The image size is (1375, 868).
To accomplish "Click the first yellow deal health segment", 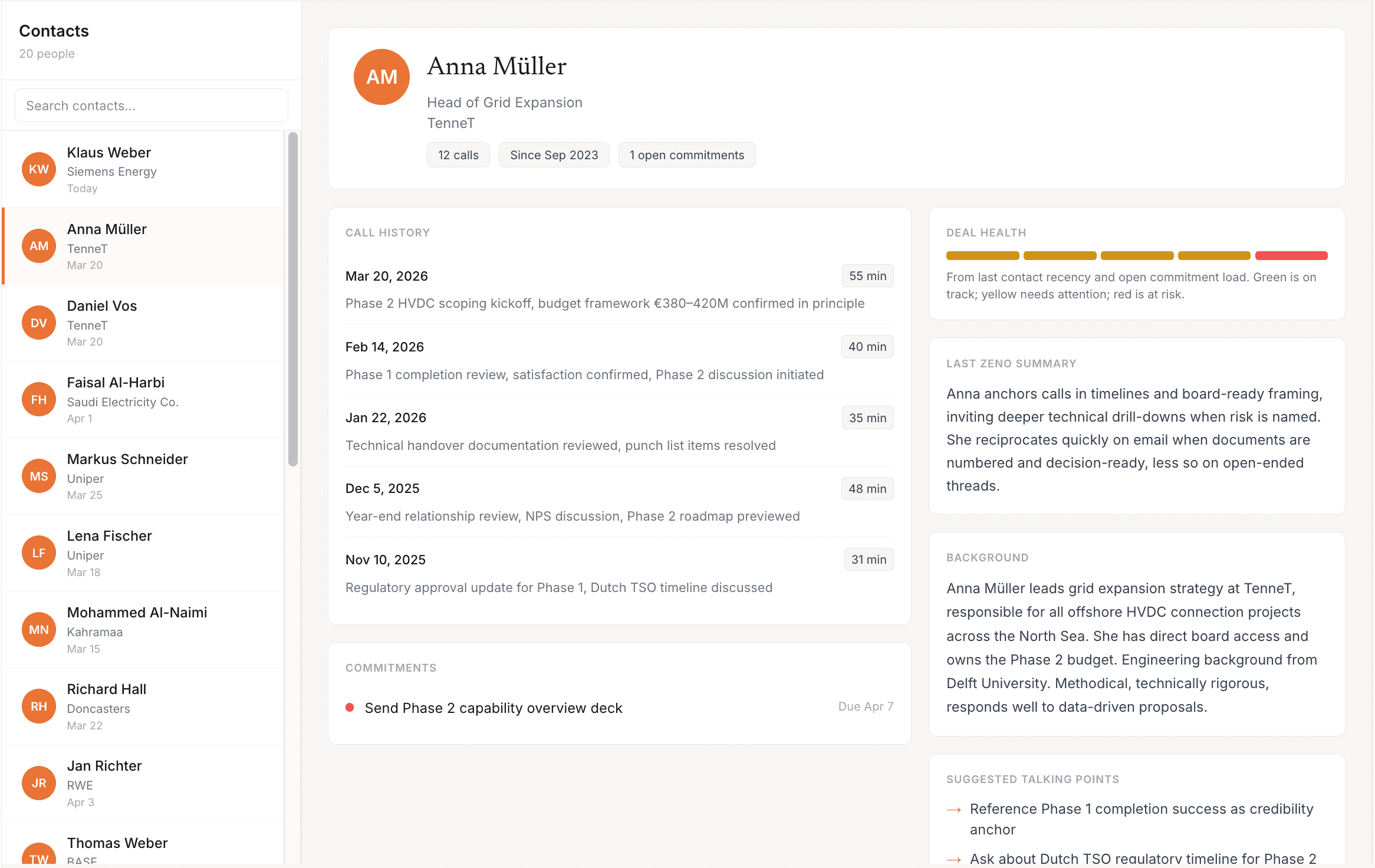I will tap(982, 256).
